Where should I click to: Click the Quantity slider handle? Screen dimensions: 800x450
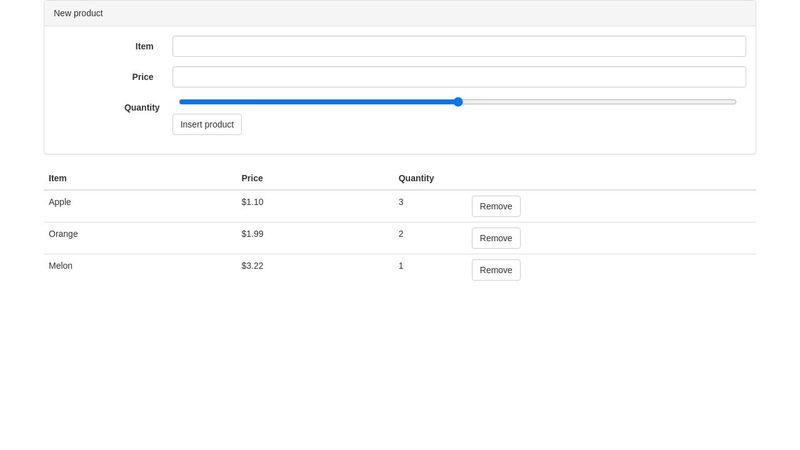pyautogui.click(x=458, y=102)
